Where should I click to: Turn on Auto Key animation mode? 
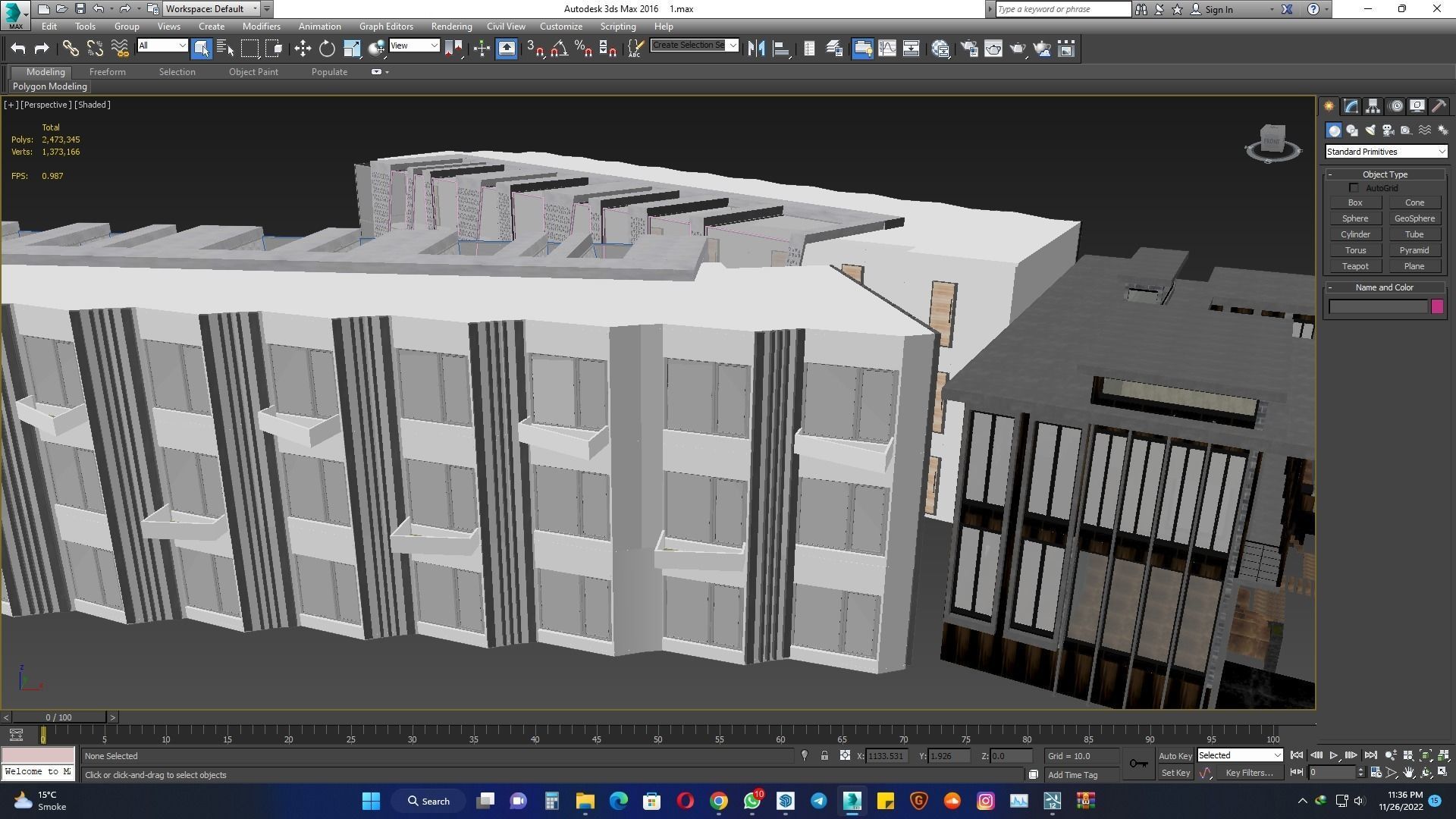click(x=1175, y=755)
